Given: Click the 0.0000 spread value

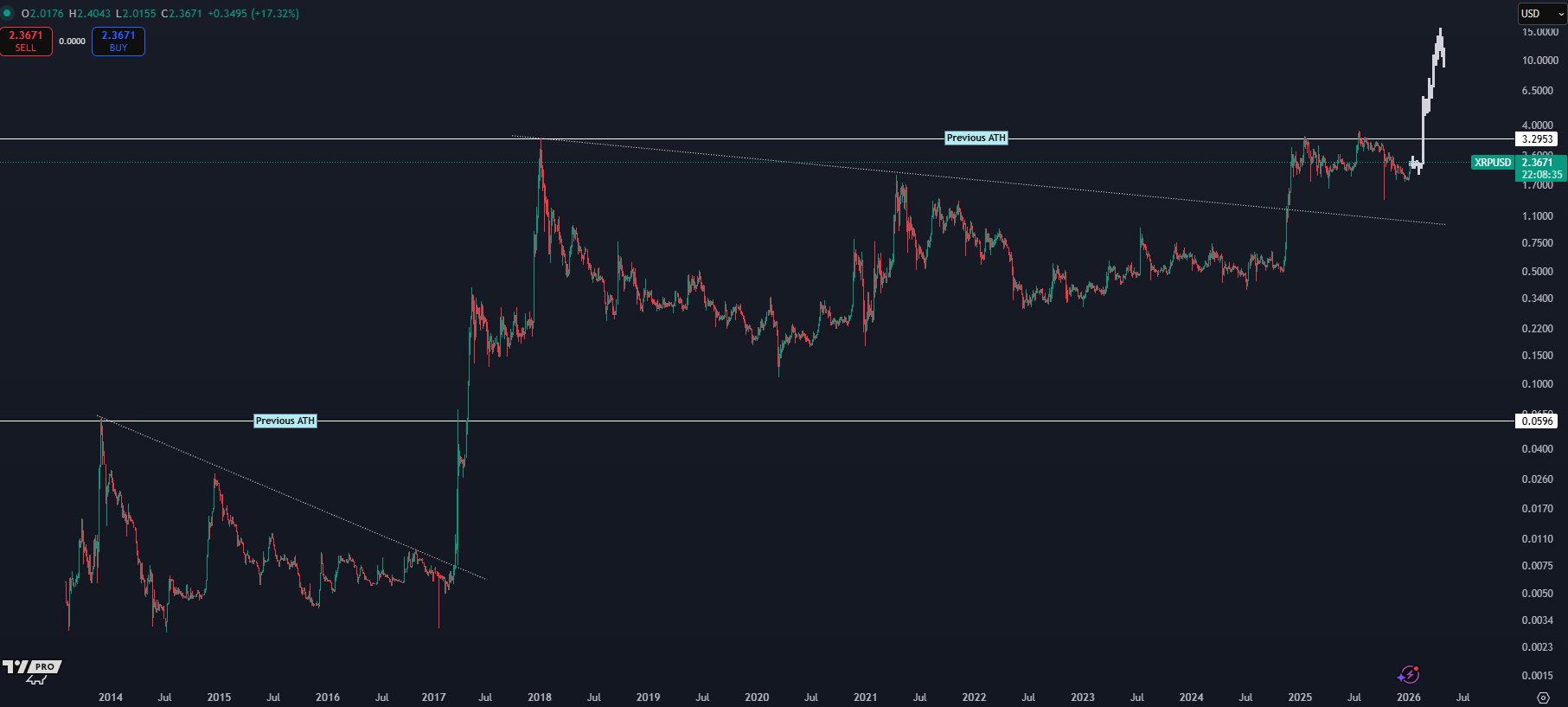Looking at the screenshot, I should click(72, 42).
